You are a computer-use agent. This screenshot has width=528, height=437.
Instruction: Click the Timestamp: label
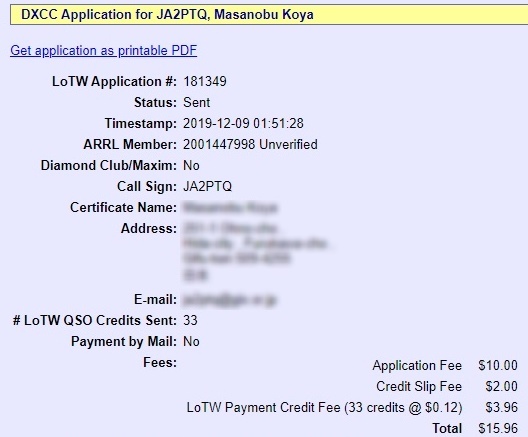coord(141,123)
